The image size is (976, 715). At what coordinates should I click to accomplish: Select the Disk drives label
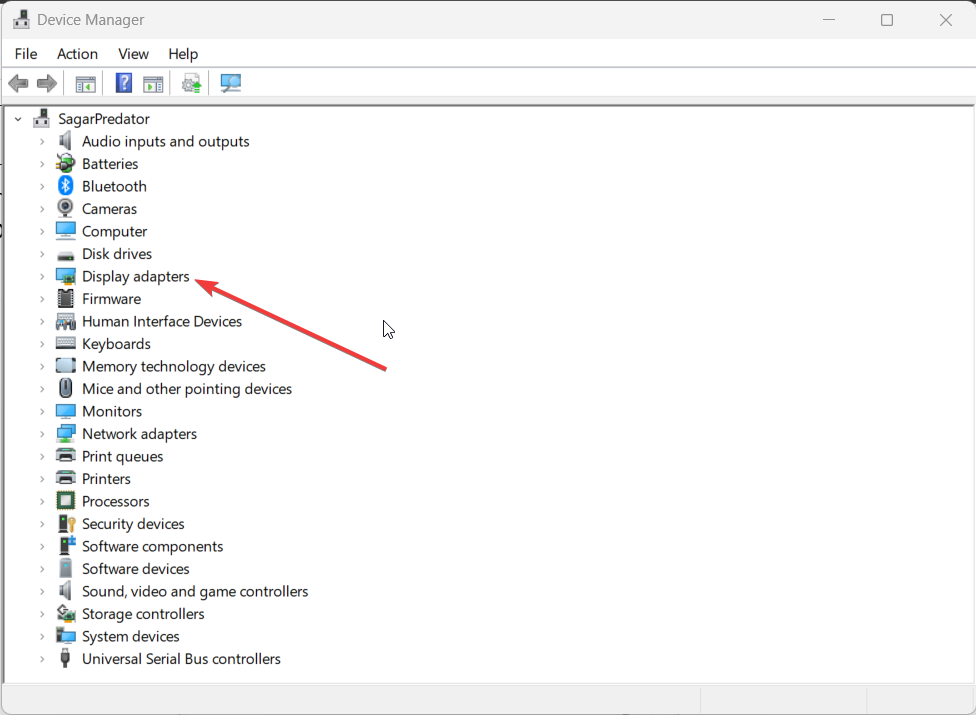pyautogui.click(x=117, y=254)
